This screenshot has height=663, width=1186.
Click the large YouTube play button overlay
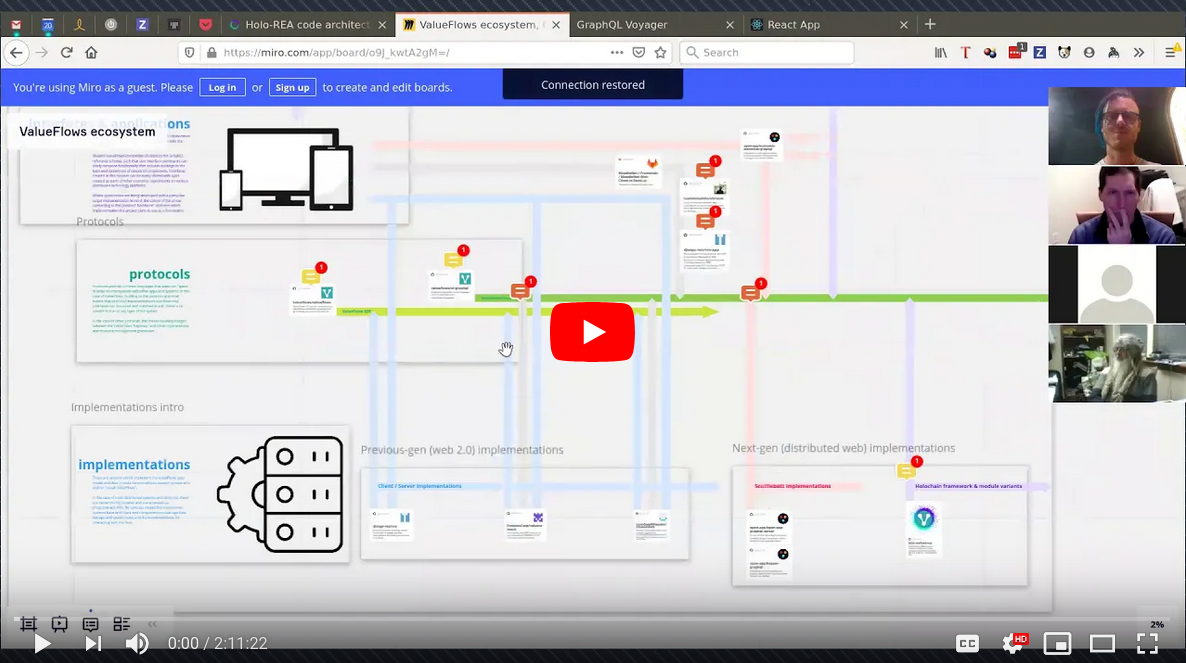pos(592,332)
